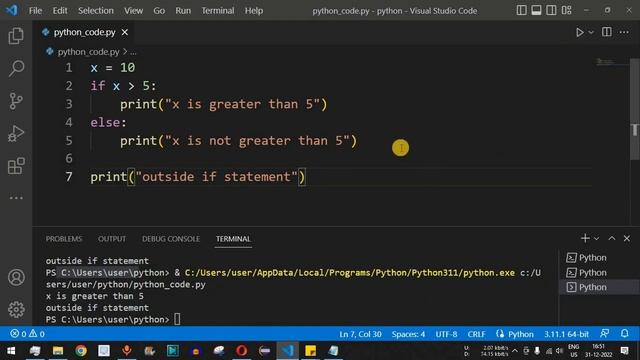Open the Extensions view
Screen dimensions: 640x360
click(16, 166)
